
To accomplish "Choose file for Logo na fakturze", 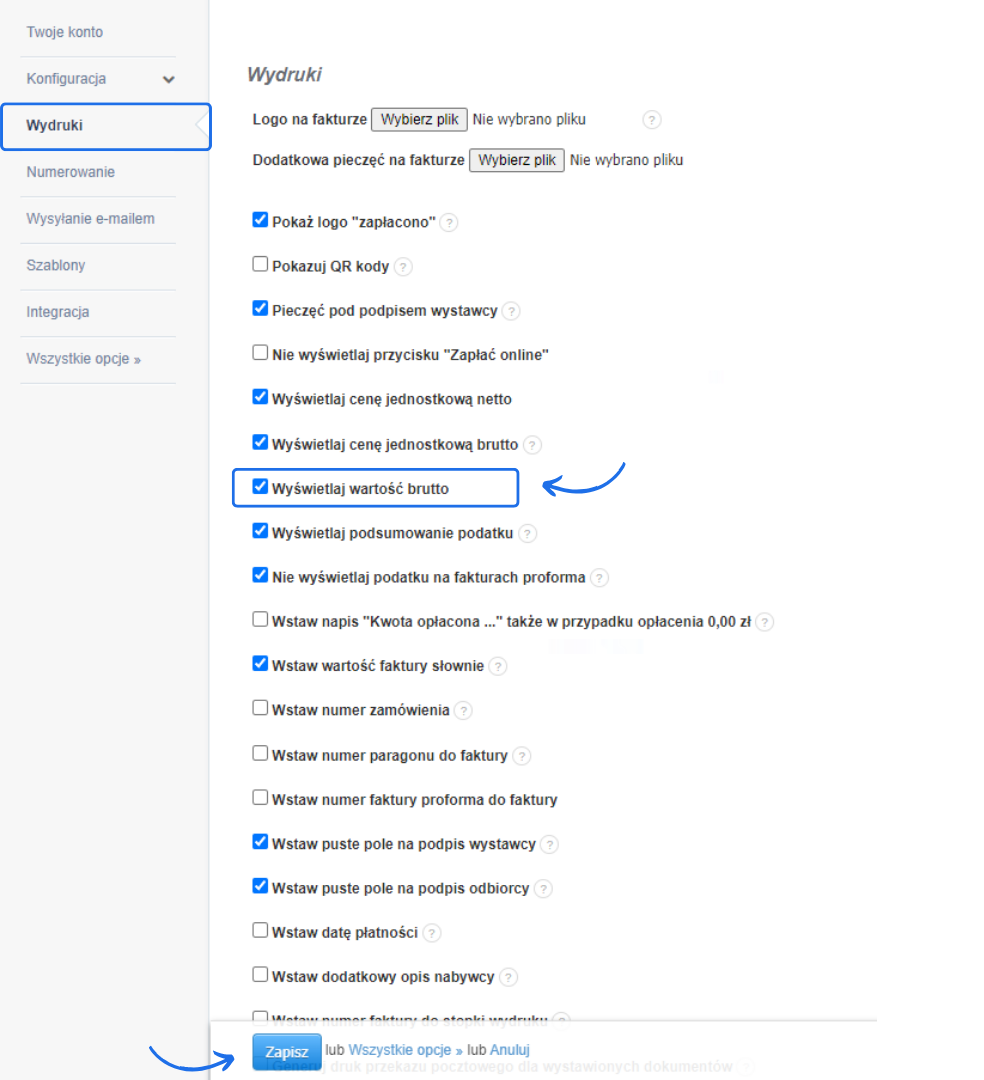I will coord(419,120).
